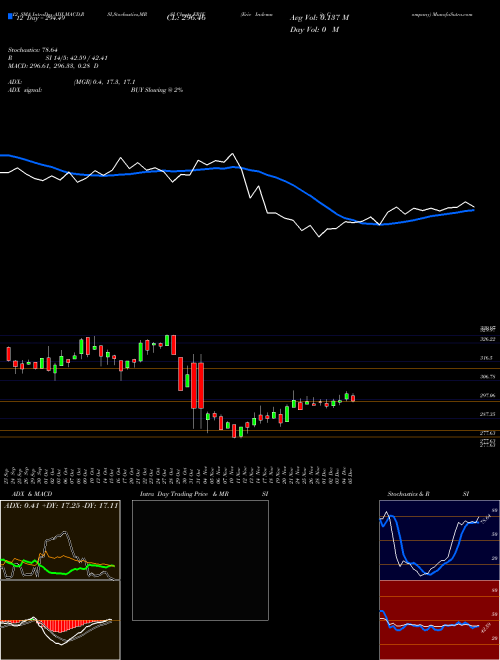500x660 pixels.
Task: Click the '(MGR) 0.4, 17.3, 17.1' ADX values
Action: click(104, 82)
